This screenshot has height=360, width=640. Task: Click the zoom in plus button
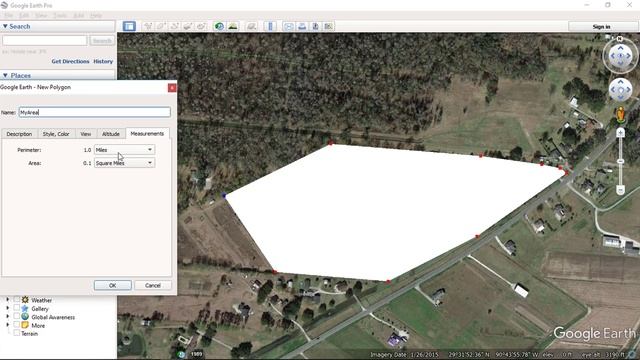(x=620, y=132)
